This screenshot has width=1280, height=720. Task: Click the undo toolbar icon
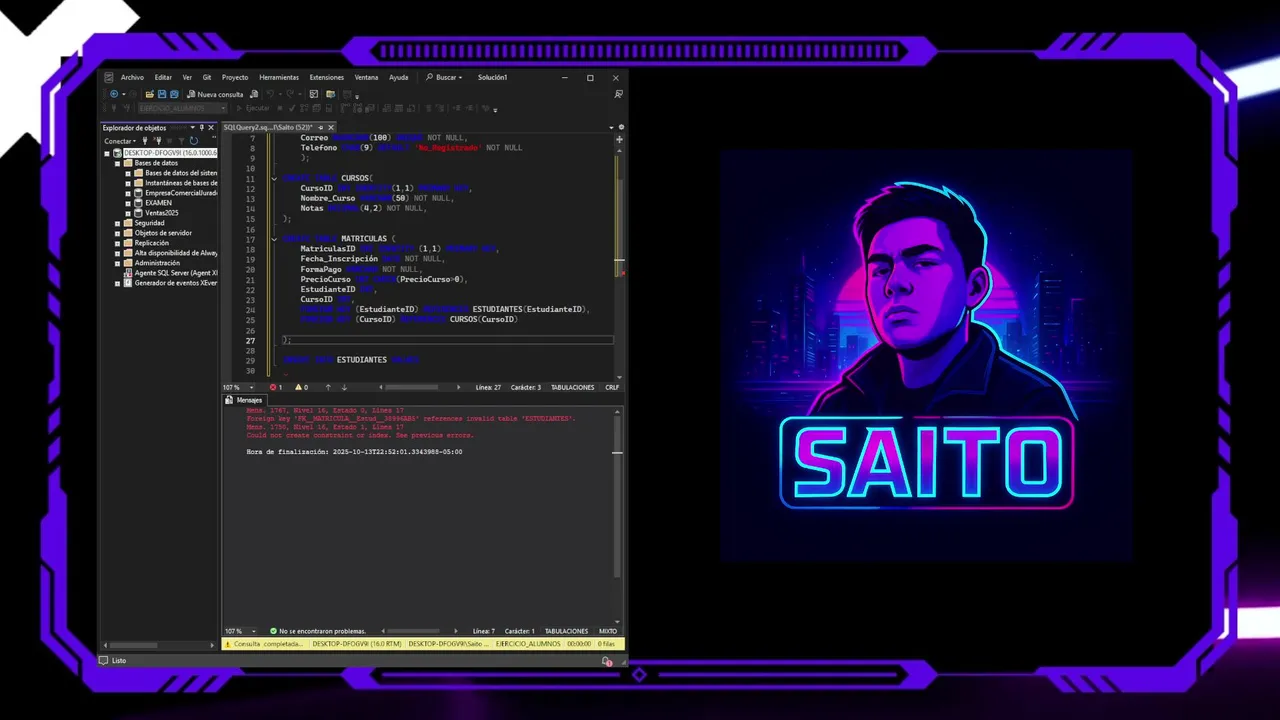pyautogui.click(x=270, y=94)
